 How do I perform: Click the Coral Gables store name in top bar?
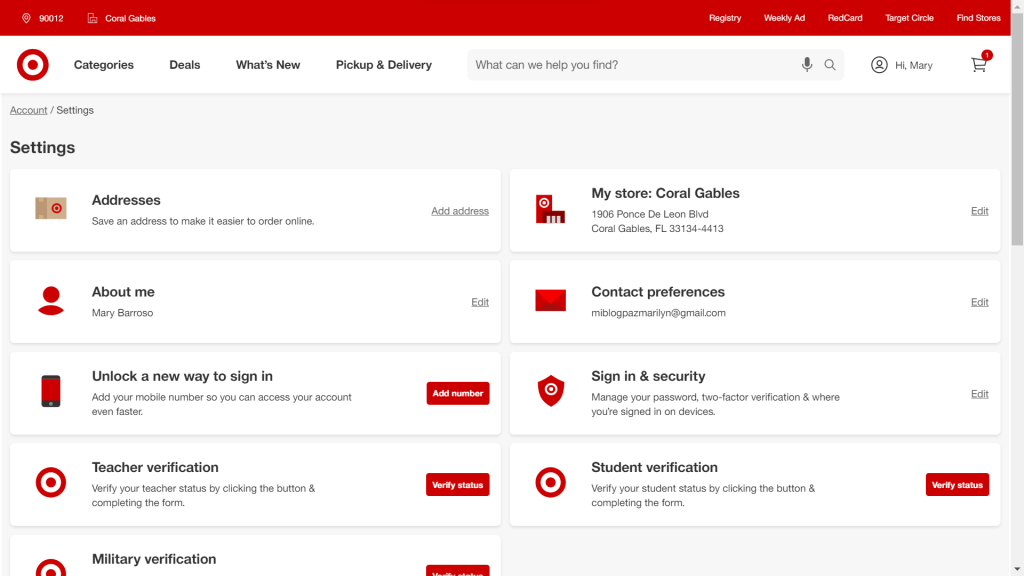tap(131, 18)
